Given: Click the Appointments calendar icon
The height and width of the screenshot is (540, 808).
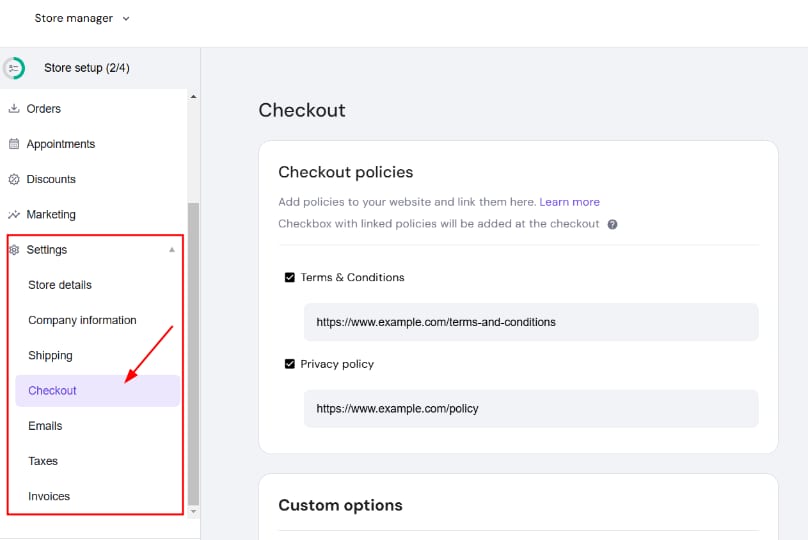Looking at the screenshot, I should click(14, 144).
